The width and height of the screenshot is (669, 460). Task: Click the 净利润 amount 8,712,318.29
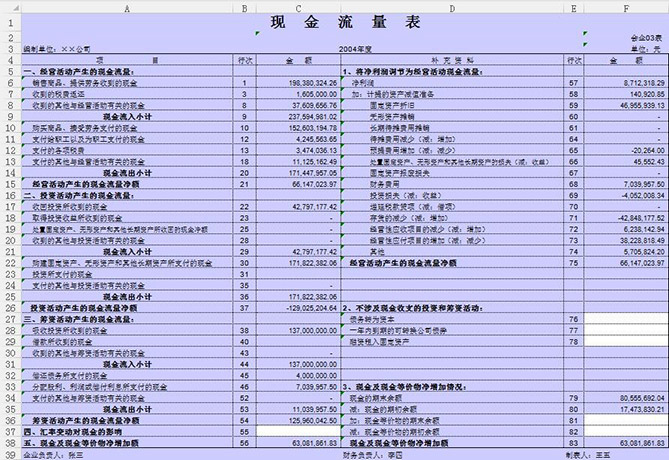(626, 83)
